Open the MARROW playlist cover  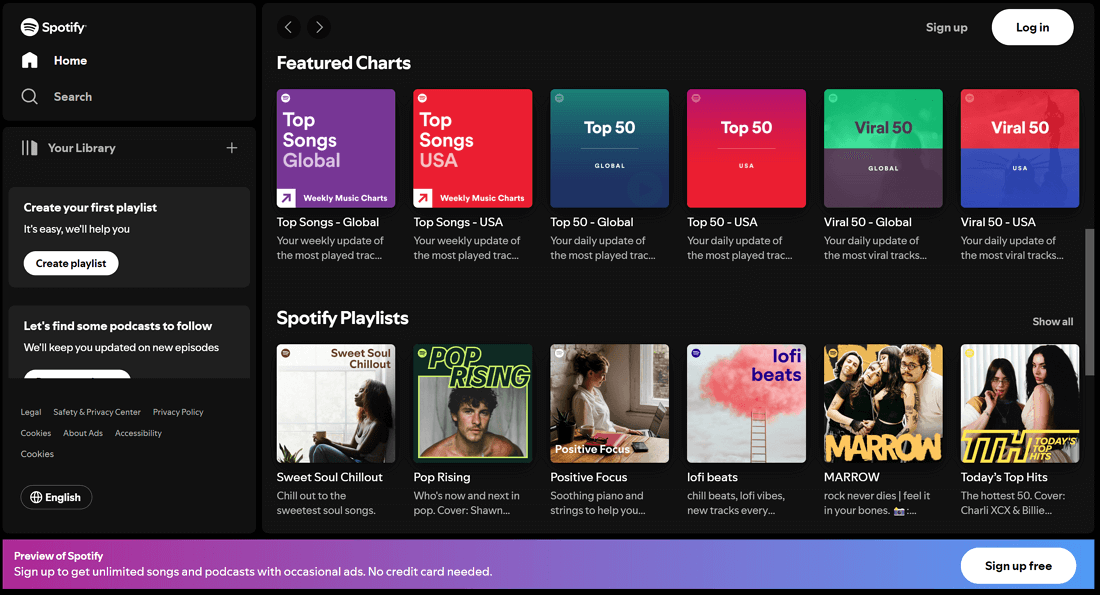pos(883,403)
